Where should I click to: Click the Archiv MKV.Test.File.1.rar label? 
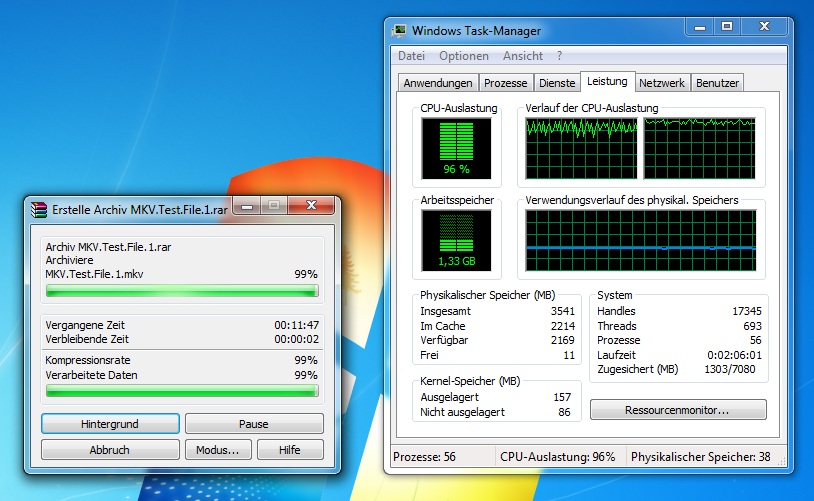108,247
